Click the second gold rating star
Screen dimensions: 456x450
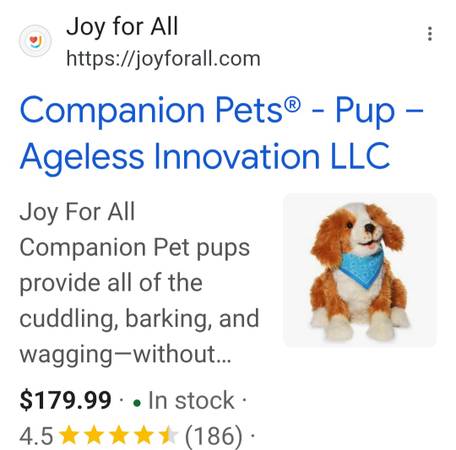tap(95, 435)
